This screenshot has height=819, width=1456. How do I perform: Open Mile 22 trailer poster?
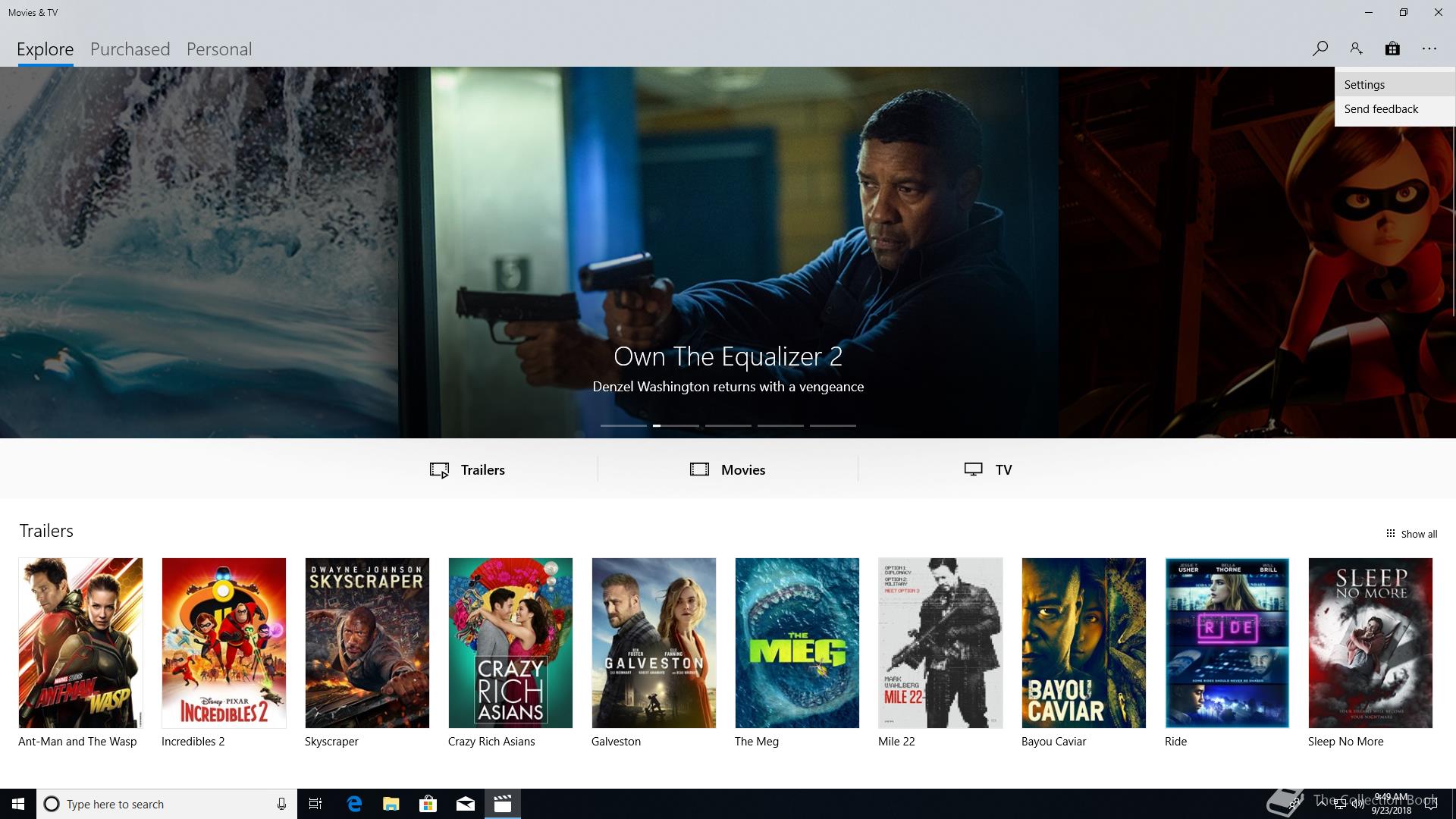[x=940, y=643]
